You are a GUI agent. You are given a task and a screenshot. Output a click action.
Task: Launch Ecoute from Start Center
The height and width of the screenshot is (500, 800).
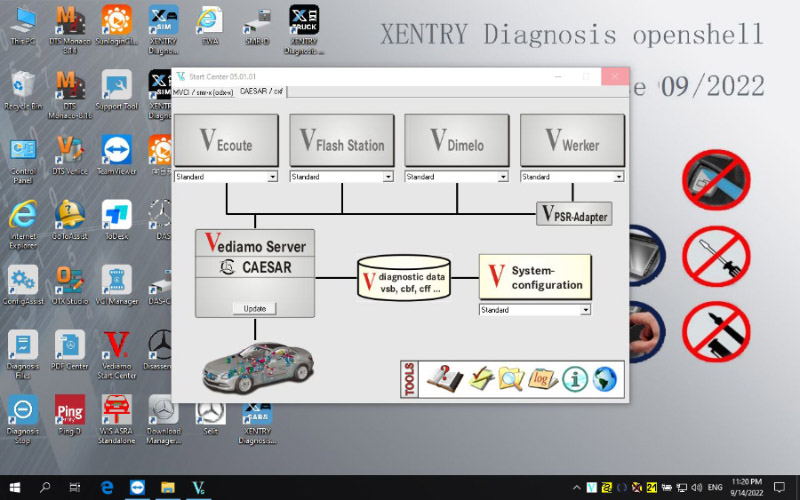[226, 140]
